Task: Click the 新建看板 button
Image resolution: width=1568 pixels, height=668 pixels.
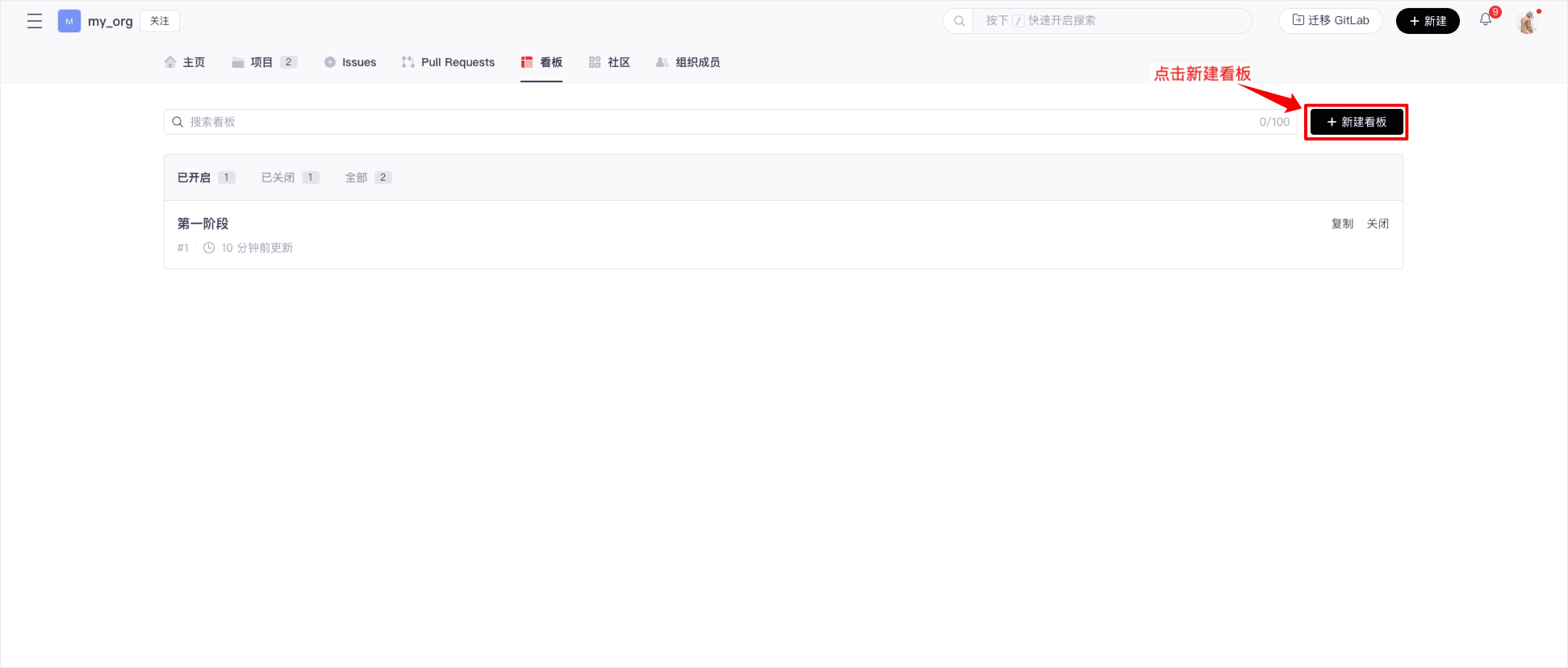Action: [x=1356, y=122]
